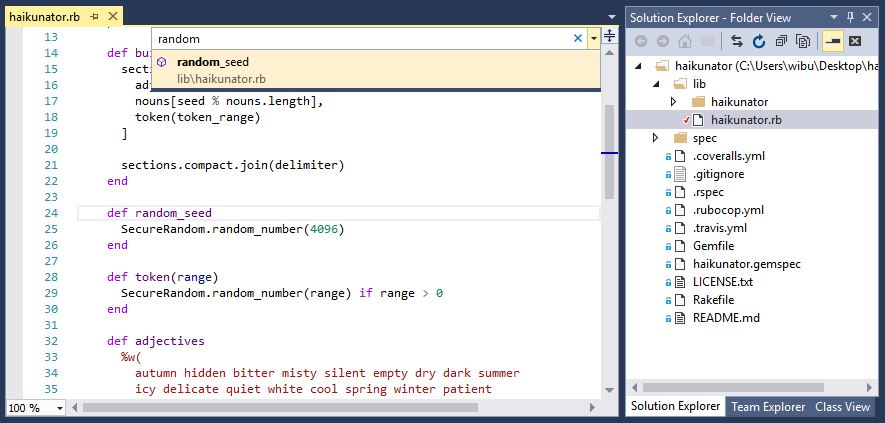This screenshot has width=885, height=423.
Task: Open the search box dropdown arrow
Action: click(594, 38)
